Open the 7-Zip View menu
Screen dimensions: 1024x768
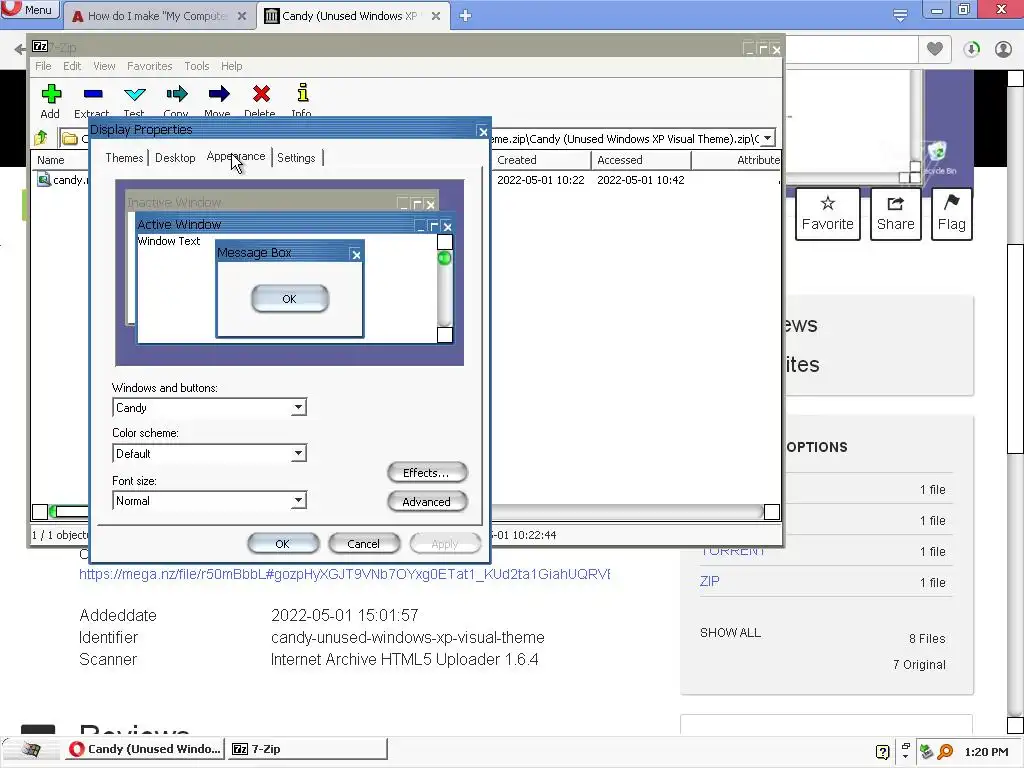coord(104,66)
